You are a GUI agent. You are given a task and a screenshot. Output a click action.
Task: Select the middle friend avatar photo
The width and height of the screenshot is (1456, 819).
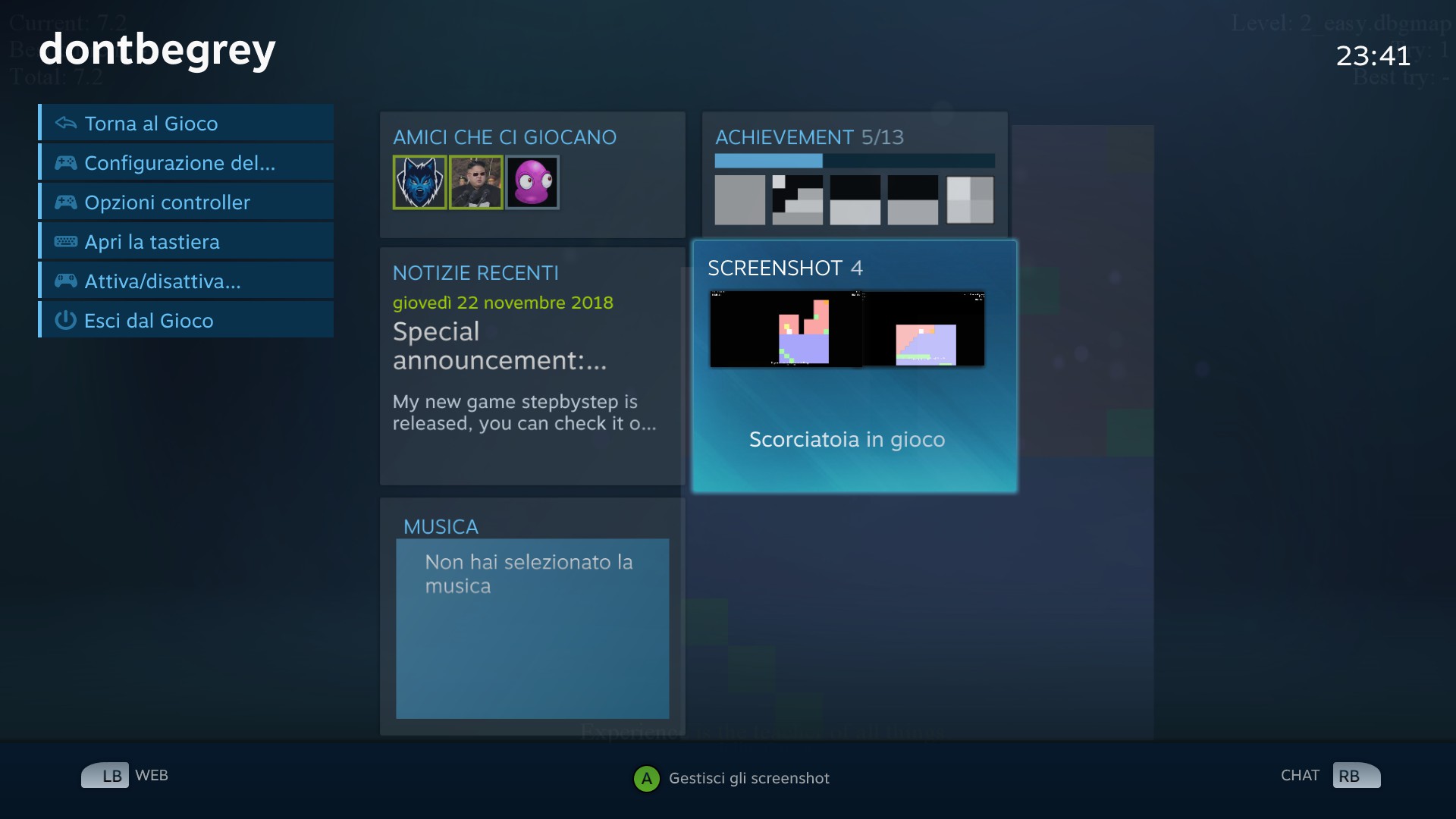(x=476, y=182)
